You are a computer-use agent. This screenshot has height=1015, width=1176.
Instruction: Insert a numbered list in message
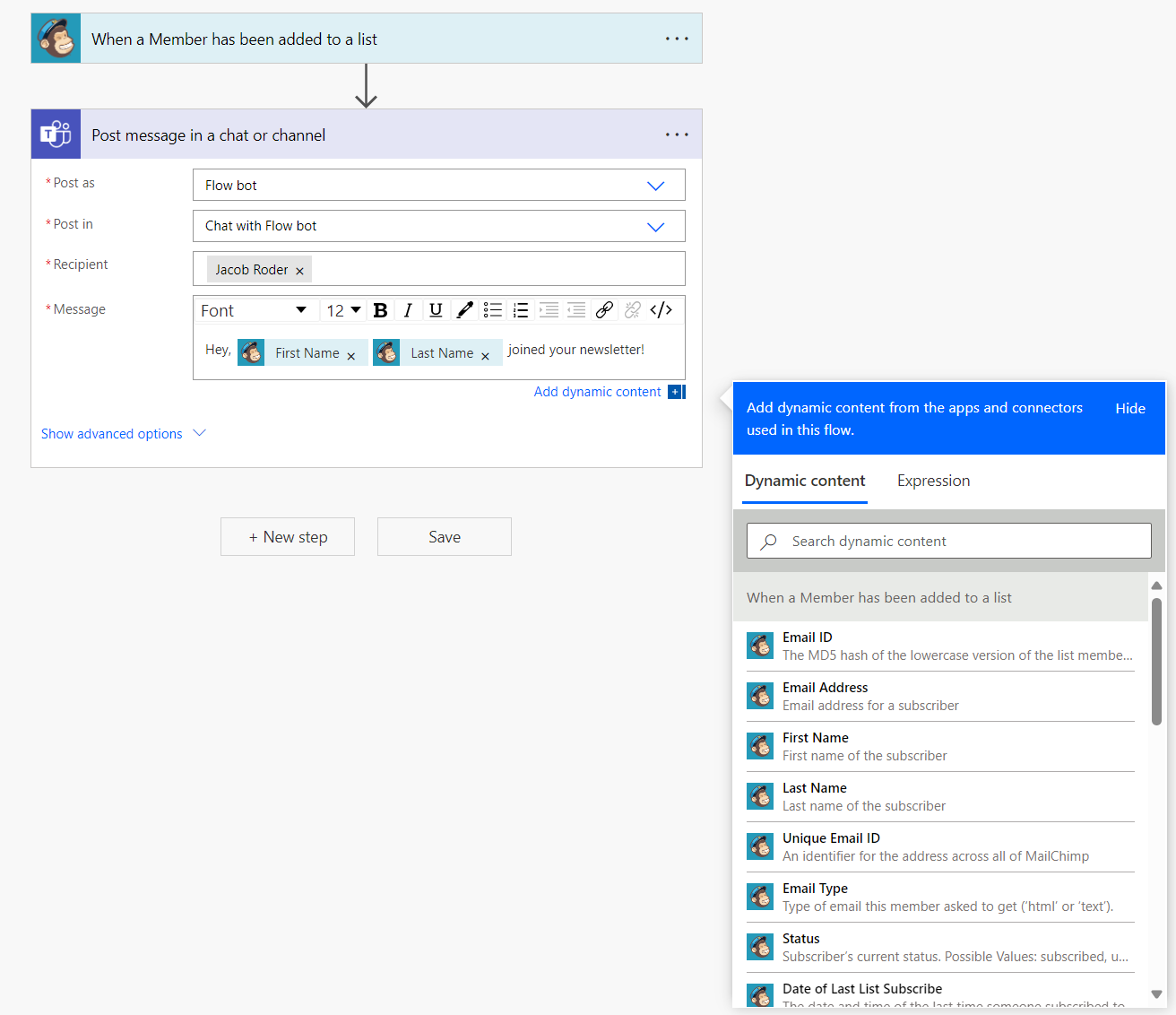pos(520,310)
